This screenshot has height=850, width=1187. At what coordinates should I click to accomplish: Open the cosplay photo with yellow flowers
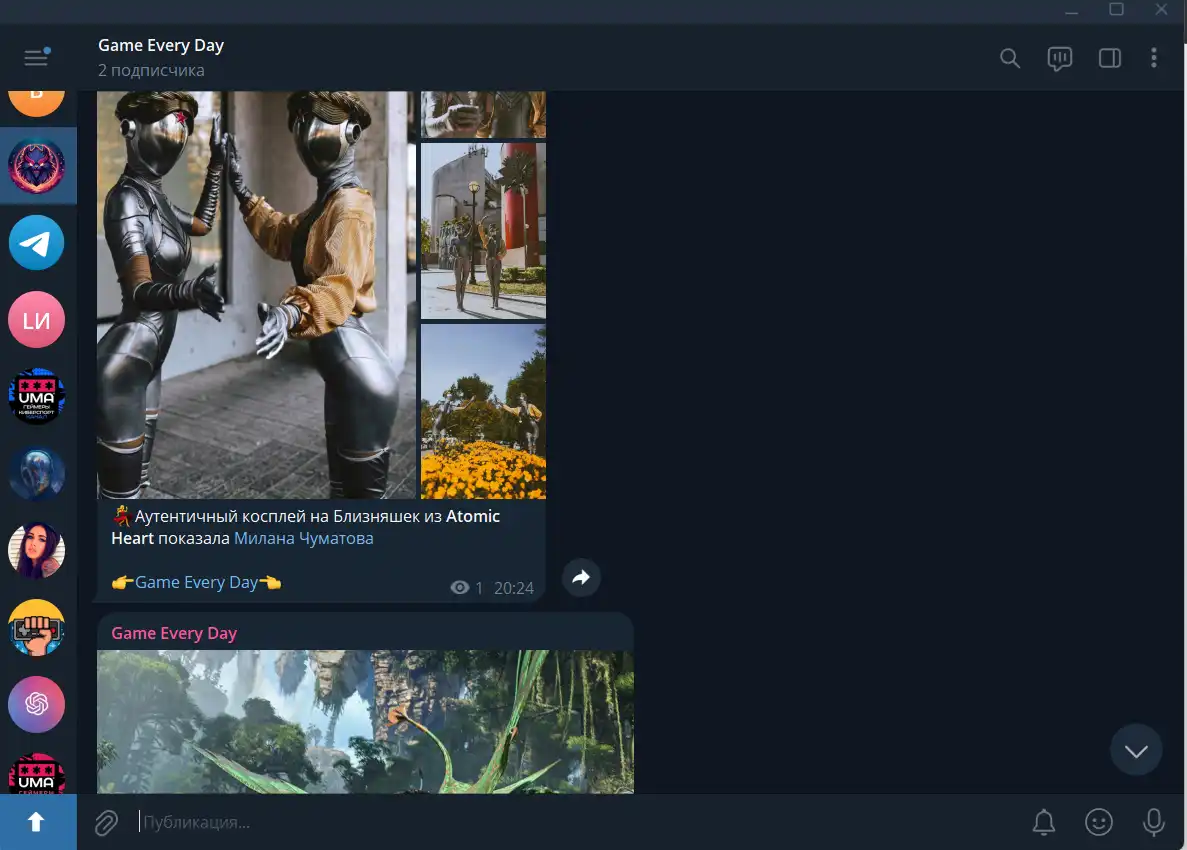coord(483,411)
